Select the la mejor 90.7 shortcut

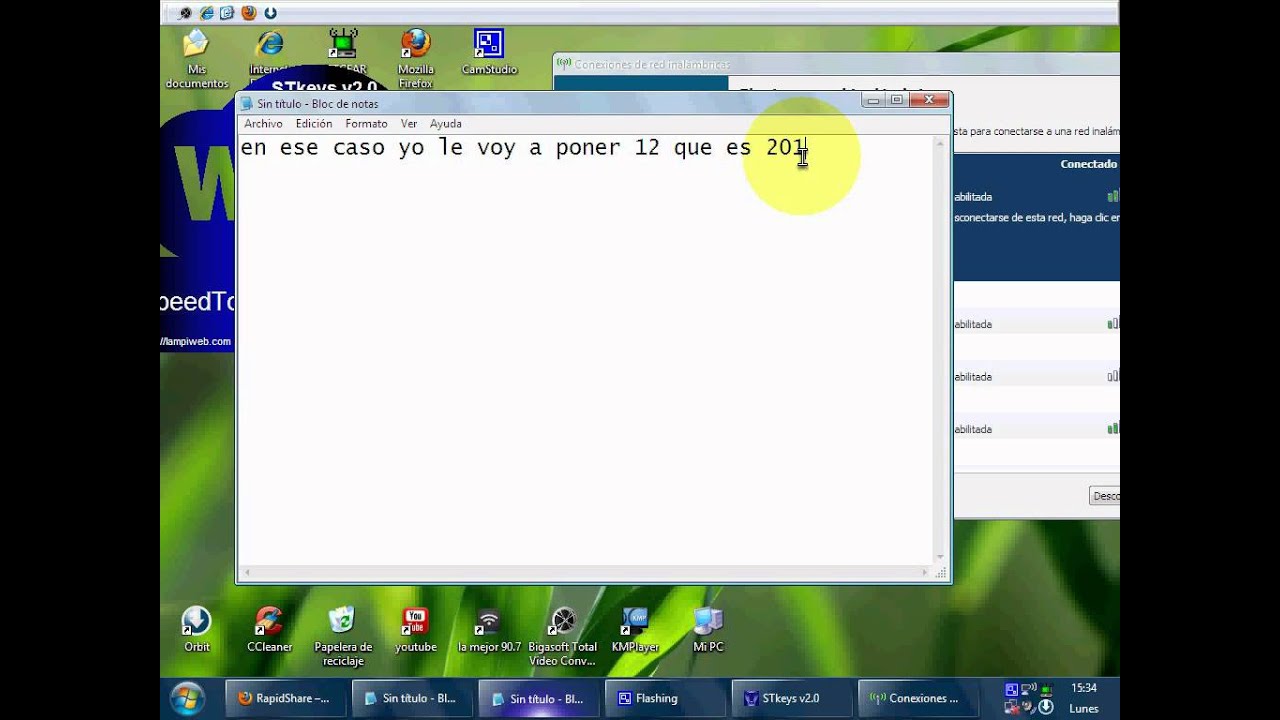pos(489,630)
